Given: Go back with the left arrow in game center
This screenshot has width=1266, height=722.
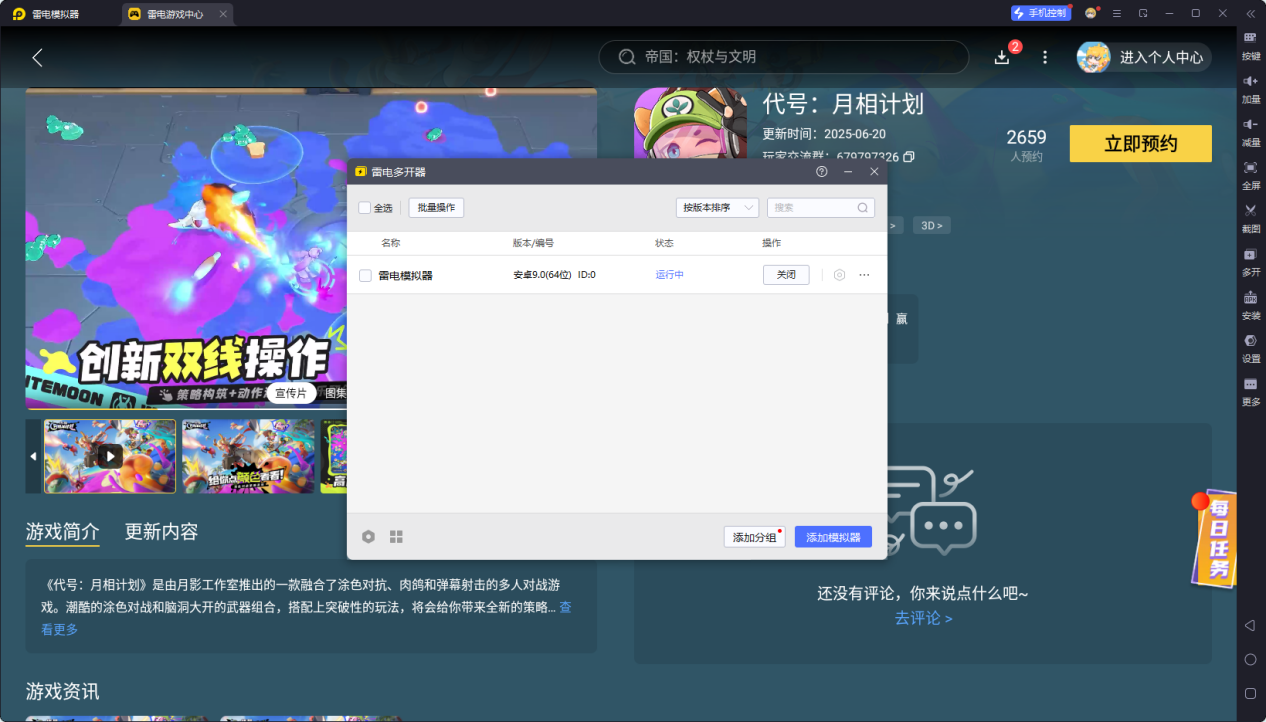Looking at the screenshot, I should 38,57.
